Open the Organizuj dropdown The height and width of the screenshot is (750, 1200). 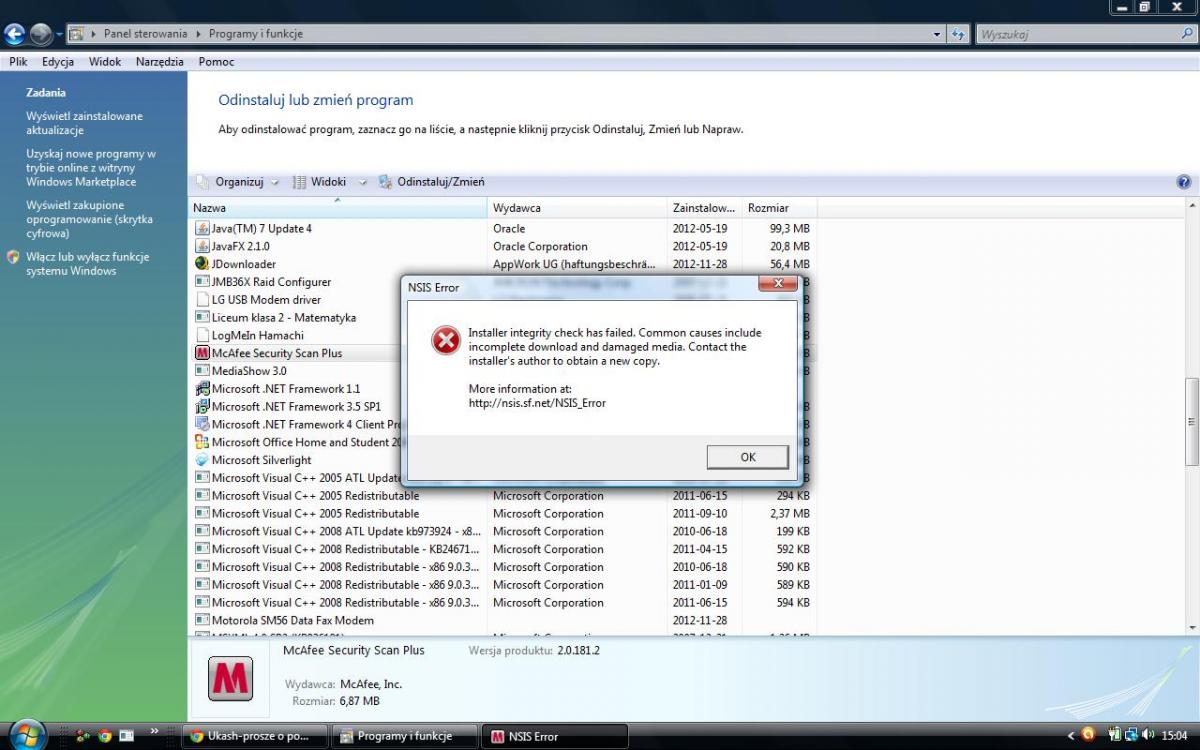coord(238,182)
